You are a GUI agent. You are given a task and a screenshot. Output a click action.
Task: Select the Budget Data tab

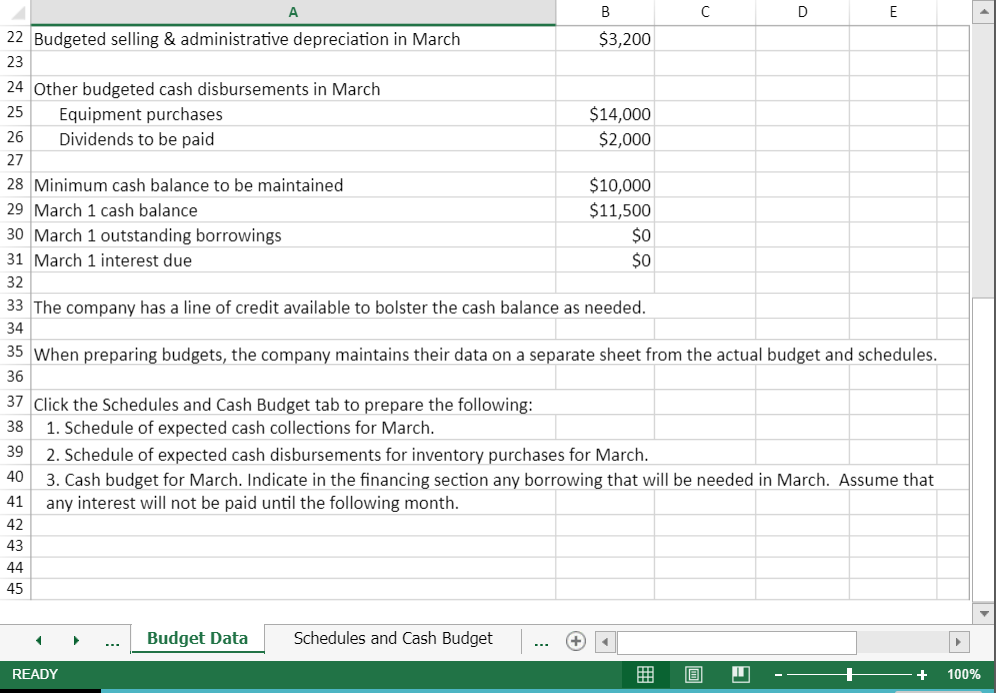coord(197,638)
